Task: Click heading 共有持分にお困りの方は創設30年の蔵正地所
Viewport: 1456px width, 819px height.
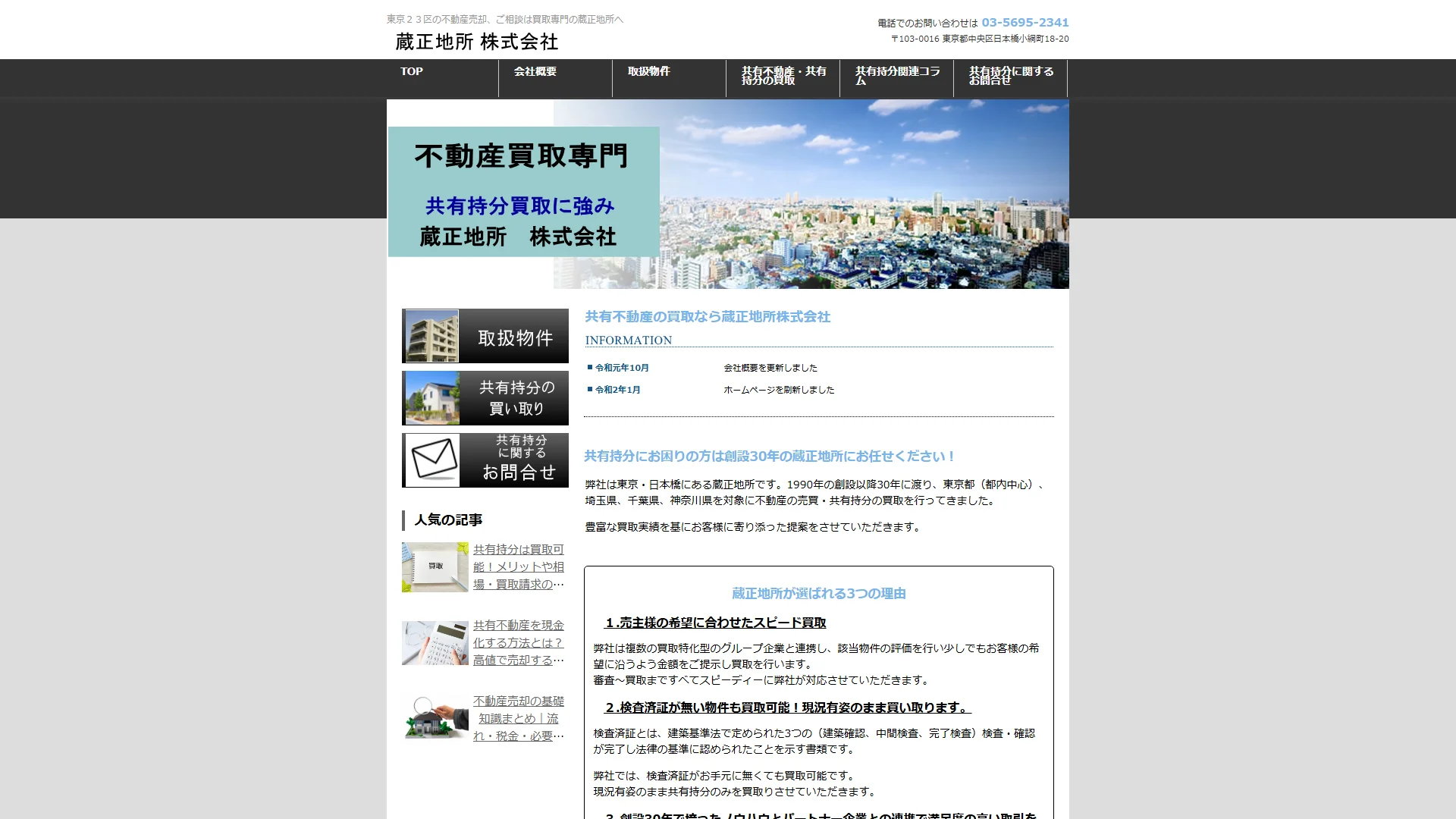Action: click(x=769, y=457)
